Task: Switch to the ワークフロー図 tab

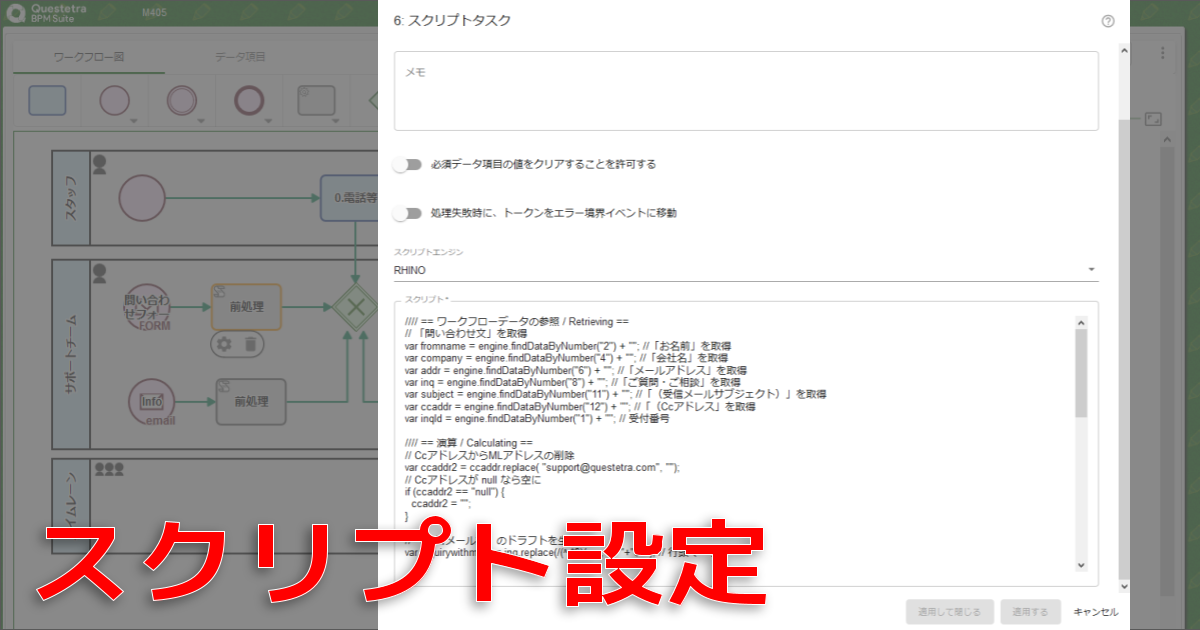Action: [x=89, y=57]
